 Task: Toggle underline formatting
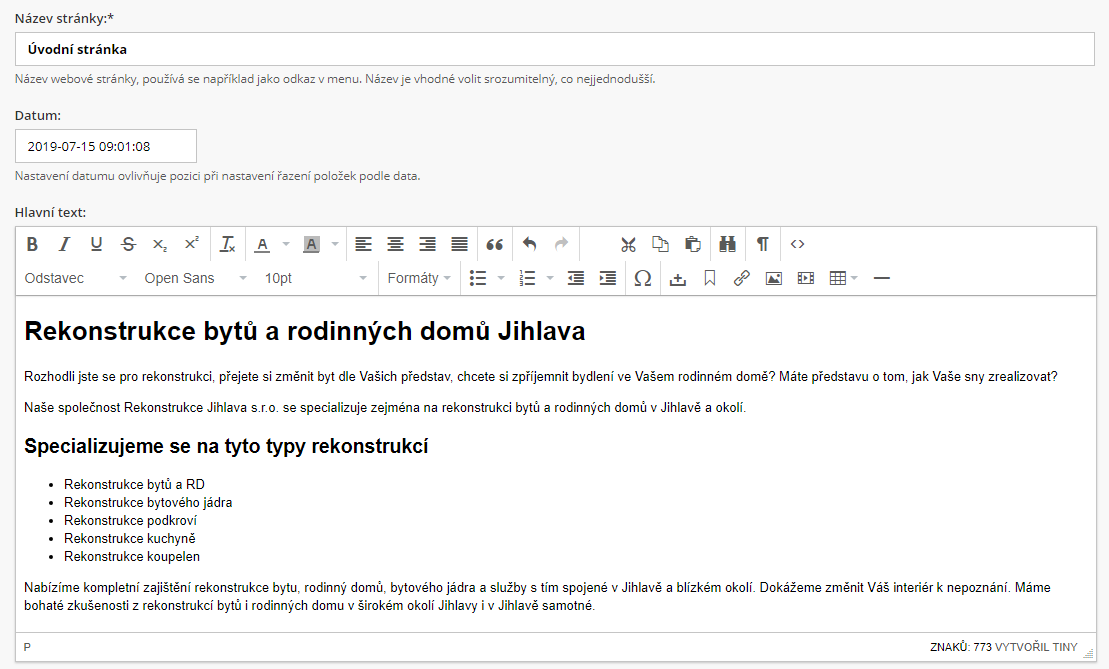click(x=96, y=244)
